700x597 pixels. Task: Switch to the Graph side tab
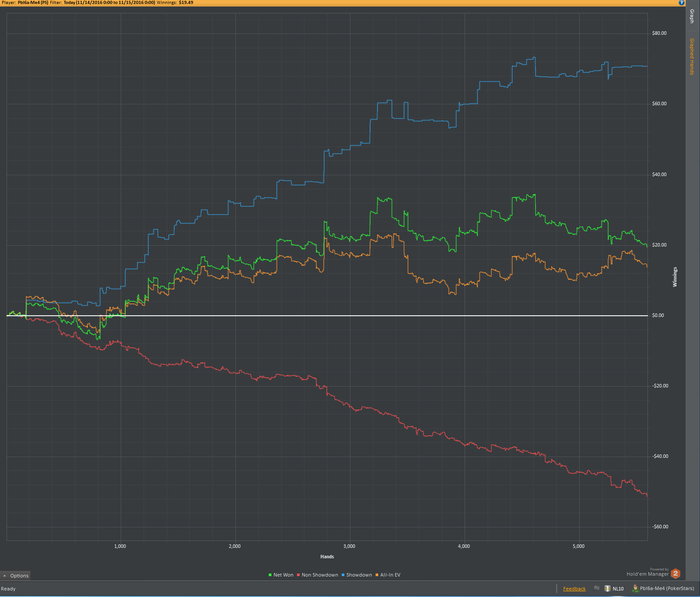[x=692, y=17]
